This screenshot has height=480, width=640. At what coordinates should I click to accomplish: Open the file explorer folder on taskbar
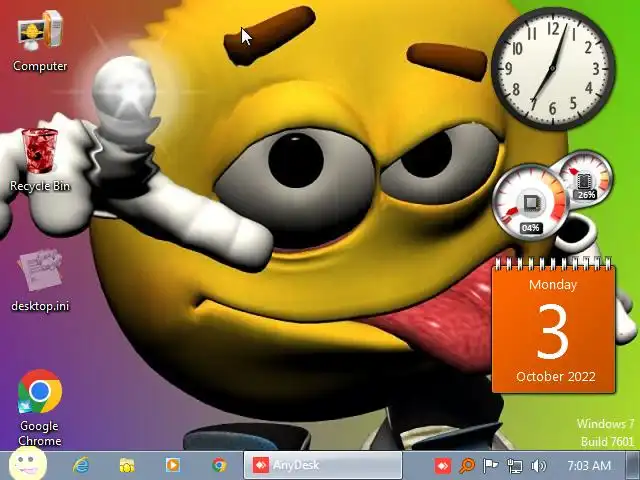pos(127,465)
